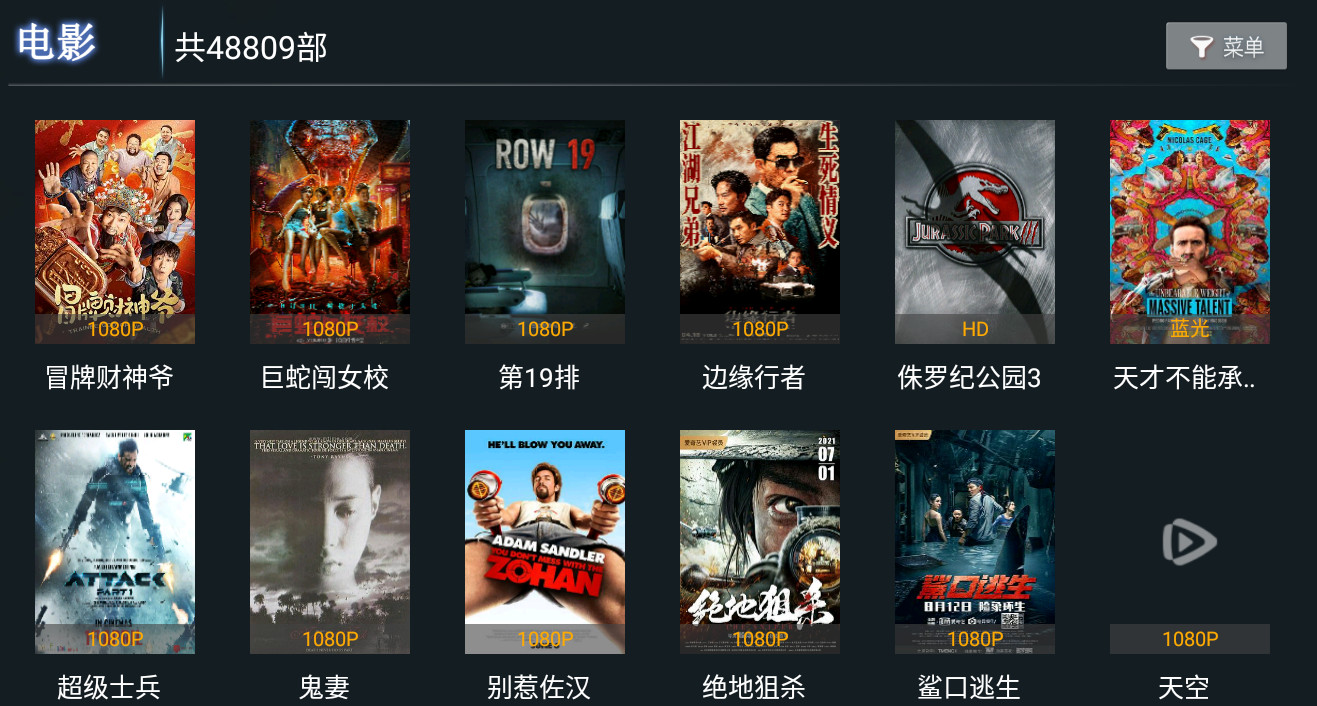Open the 鲨口逃生 movie poster
Image resolution: width=1317 pixels, height=706 pixels.
pos(975,542)
